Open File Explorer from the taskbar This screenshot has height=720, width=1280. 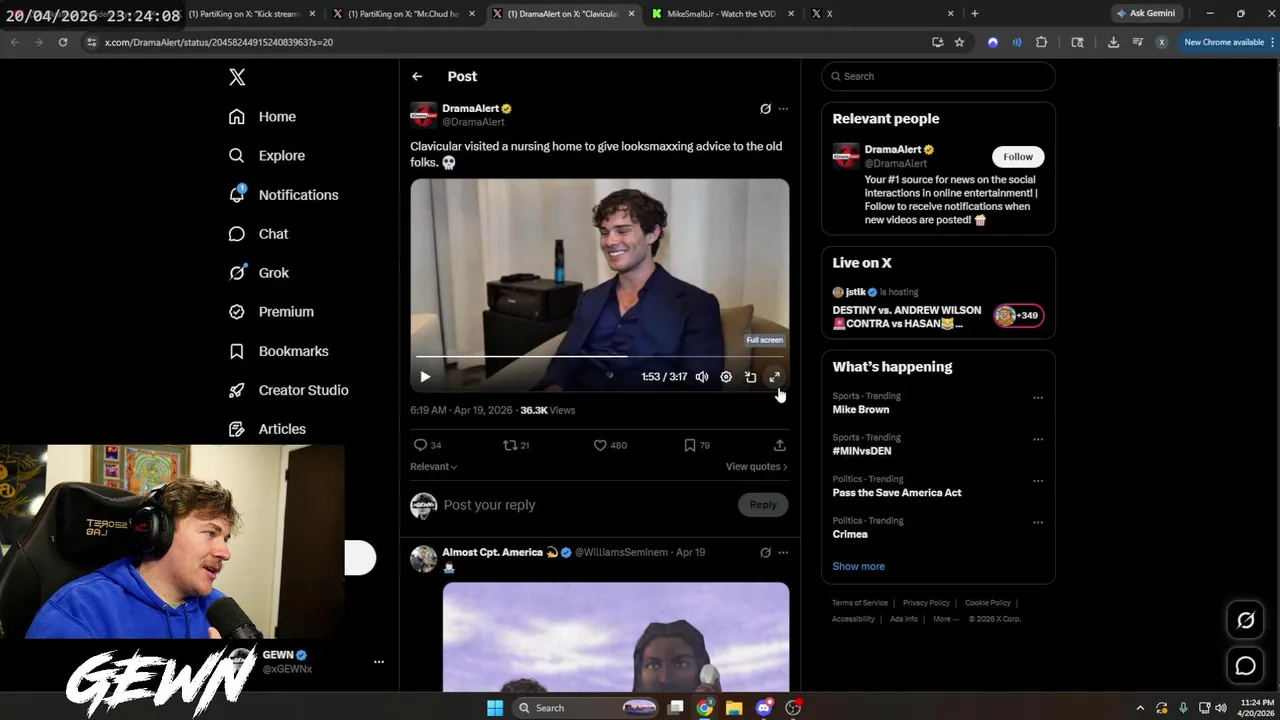click(734, 708)
